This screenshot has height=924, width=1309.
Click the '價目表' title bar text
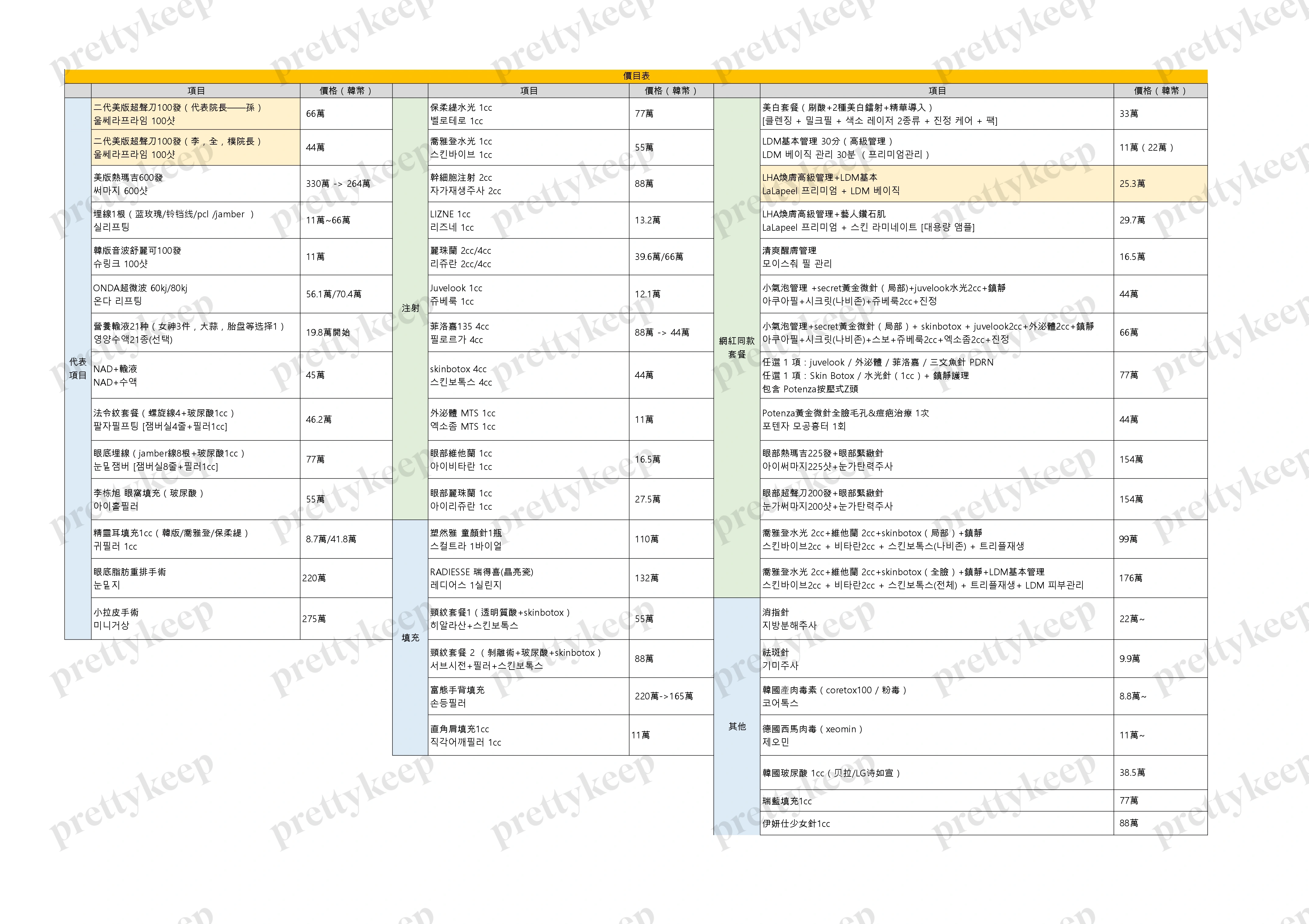tap(636, 76)
